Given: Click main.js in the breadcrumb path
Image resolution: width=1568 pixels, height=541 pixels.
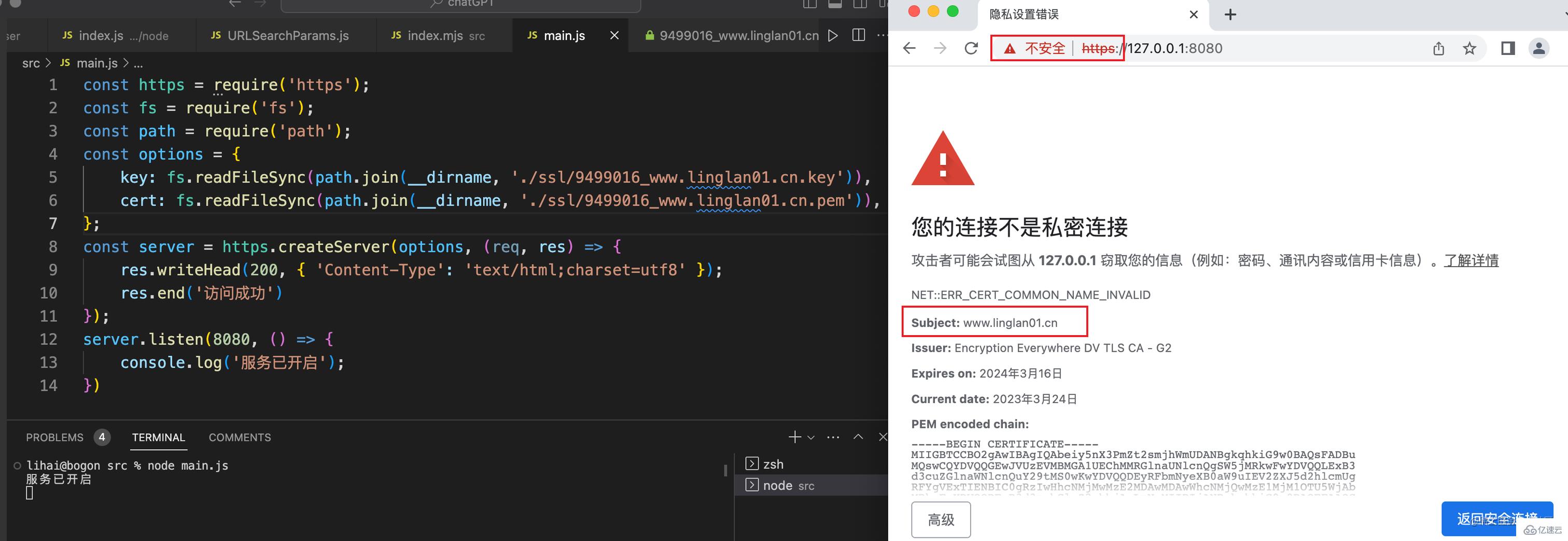Looking at the screenshot, I should (x=97, y=63).
